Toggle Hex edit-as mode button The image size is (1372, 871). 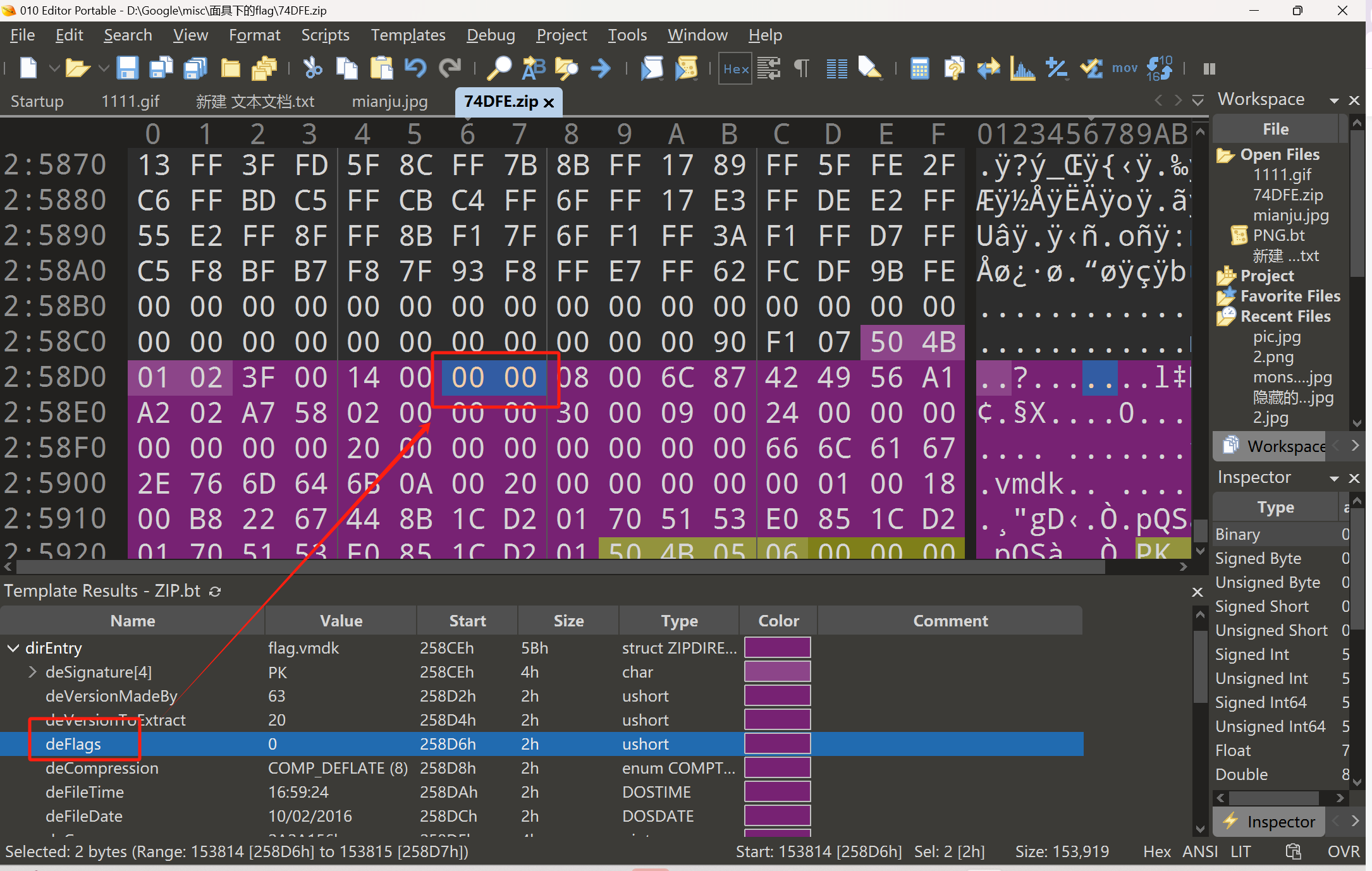(x=736, y=69)
